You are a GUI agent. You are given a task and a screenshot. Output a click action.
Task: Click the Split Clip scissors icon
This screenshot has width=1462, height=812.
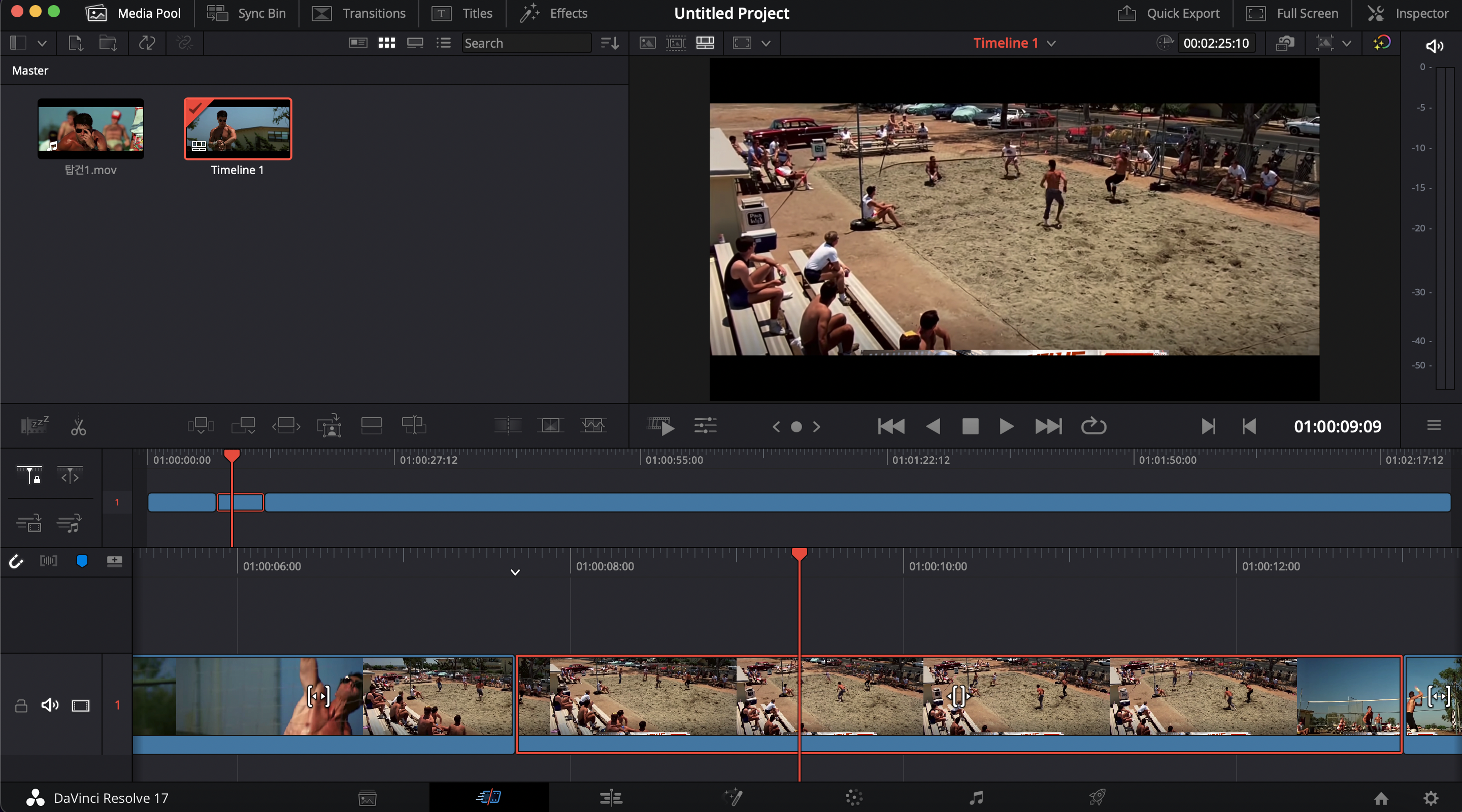[78, 426]
